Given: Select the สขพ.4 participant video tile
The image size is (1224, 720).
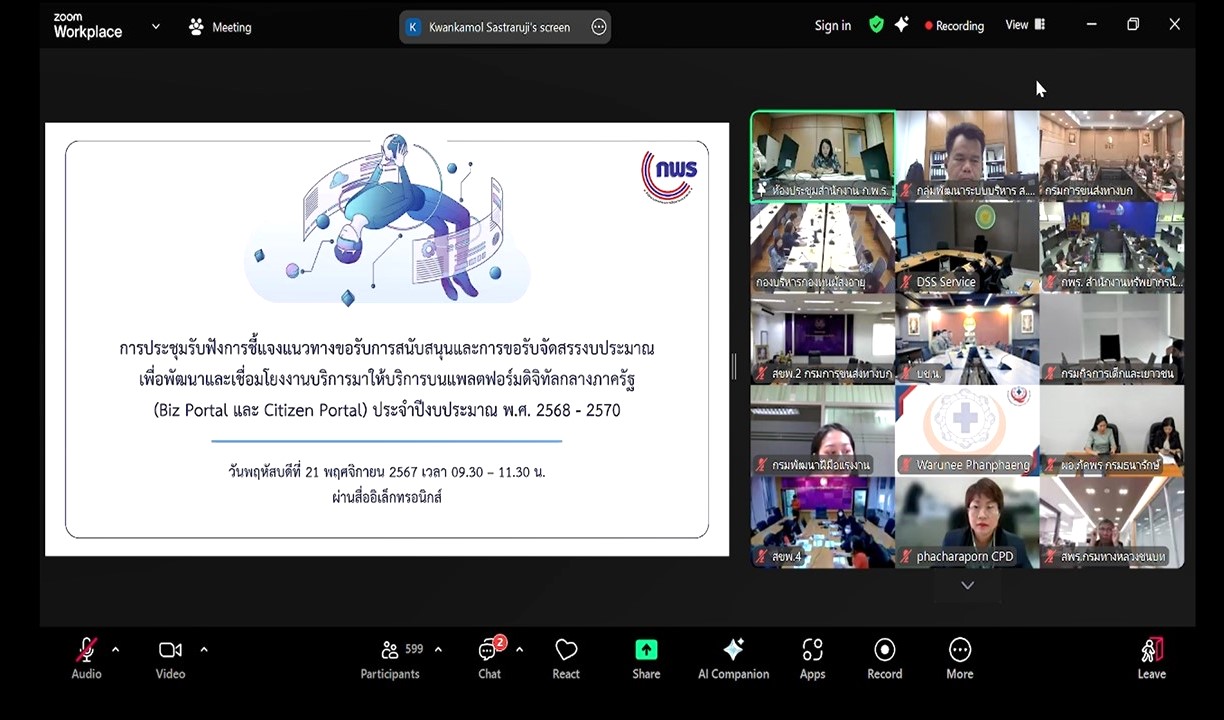Looking at the screenshot, I should pos(823,522).
